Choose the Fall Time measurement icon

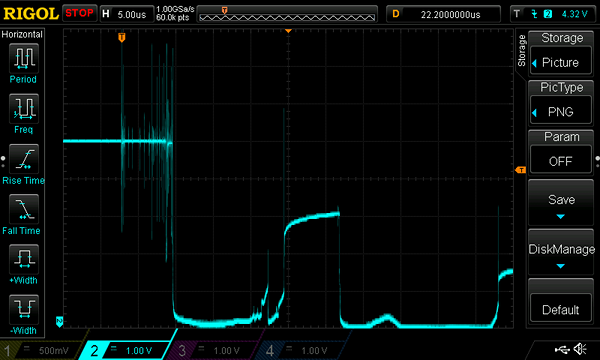pos(24,209)
